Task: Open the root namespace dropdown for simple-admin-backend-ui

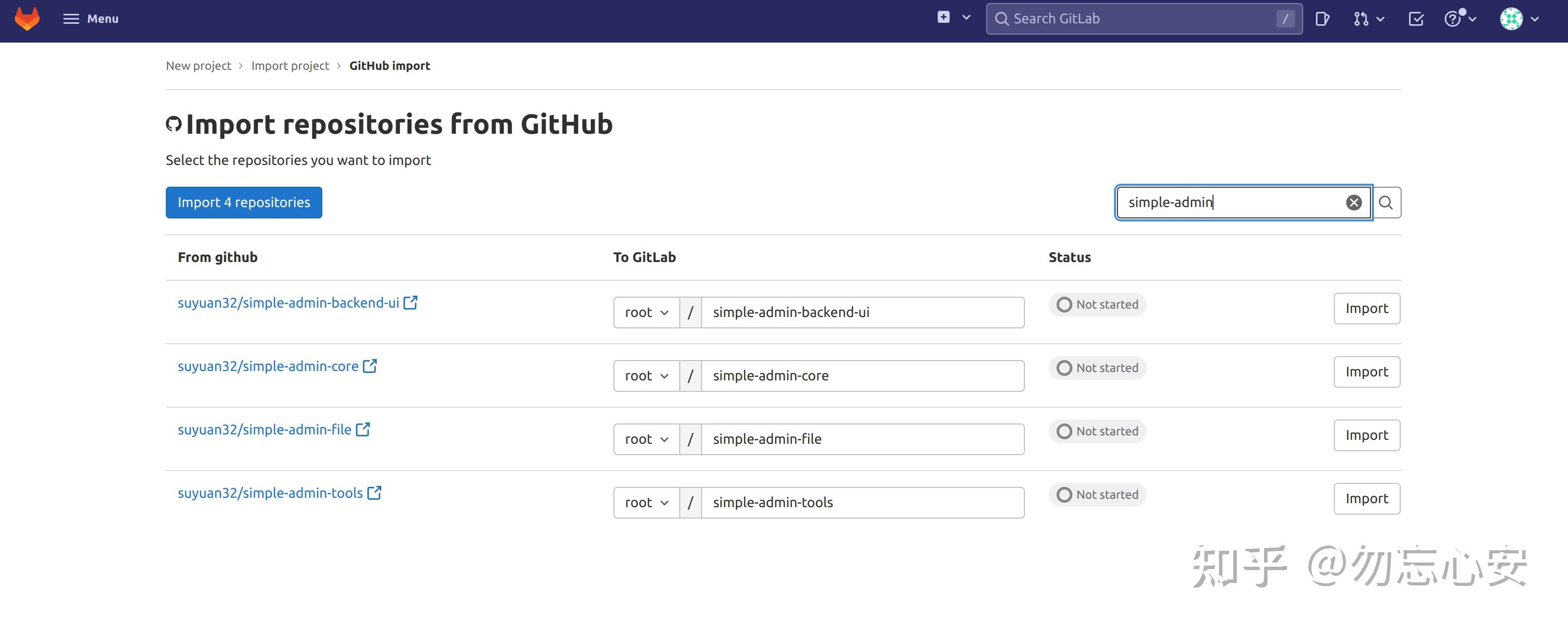Action: tap(646, 312)
